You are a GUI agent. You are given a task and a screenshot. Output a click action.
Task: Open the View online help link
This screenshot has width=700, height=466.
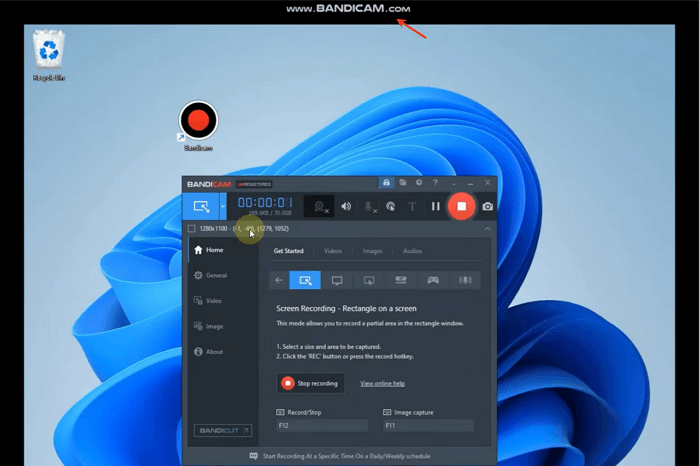[x=383, y=383]
